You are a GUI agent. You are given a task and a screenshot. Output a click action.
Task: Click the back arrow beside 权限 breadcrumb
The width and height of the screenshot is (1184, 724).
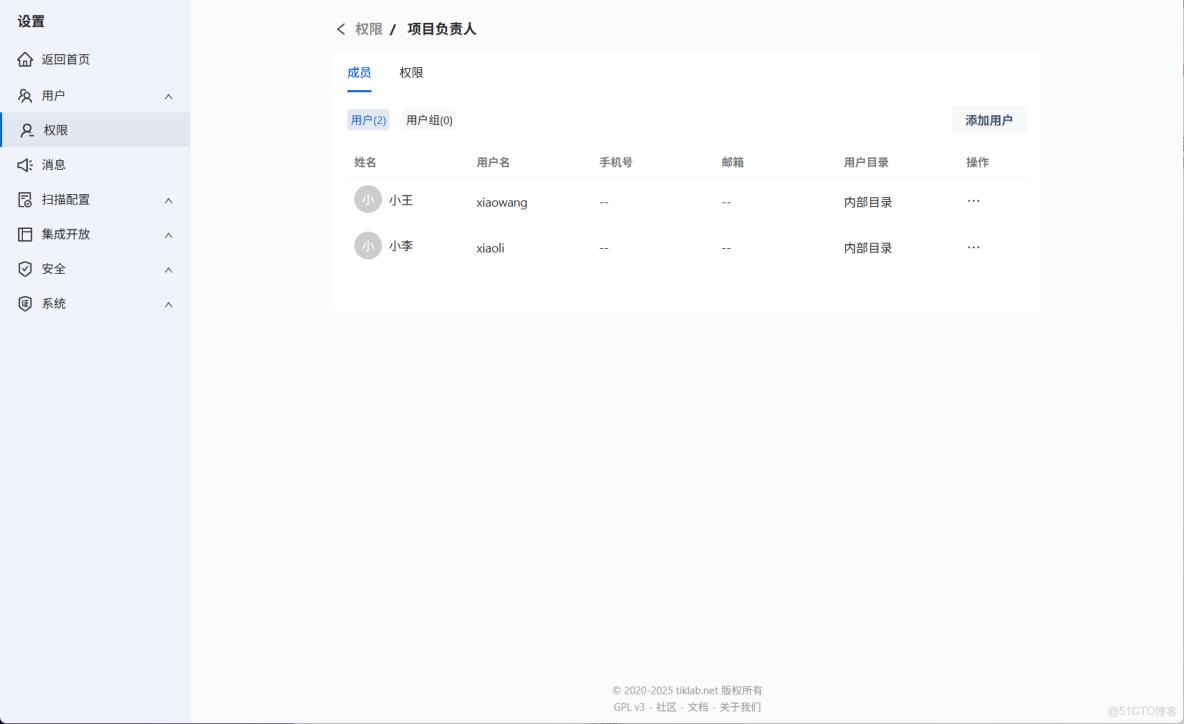341,29
